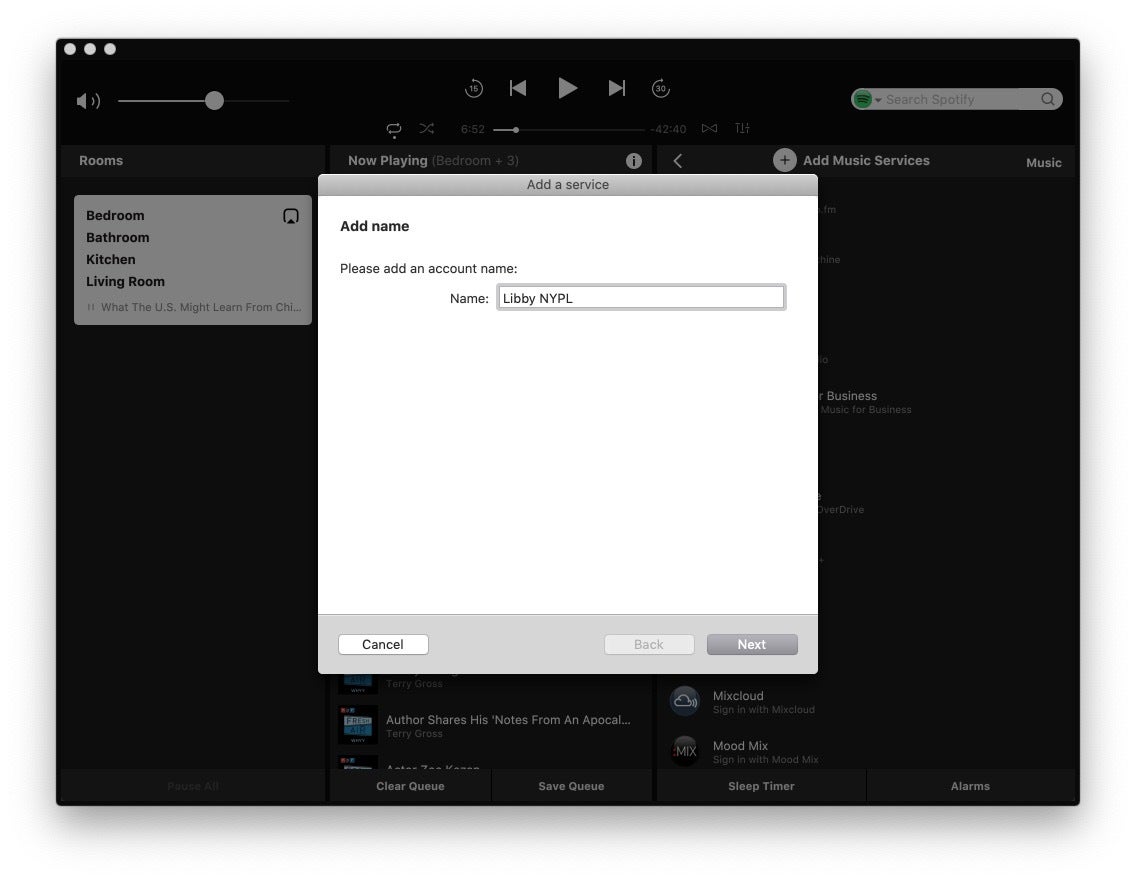Screen dimensions: 1136x880
Task: Click the Play button
Action: click(x=567, y=88)
